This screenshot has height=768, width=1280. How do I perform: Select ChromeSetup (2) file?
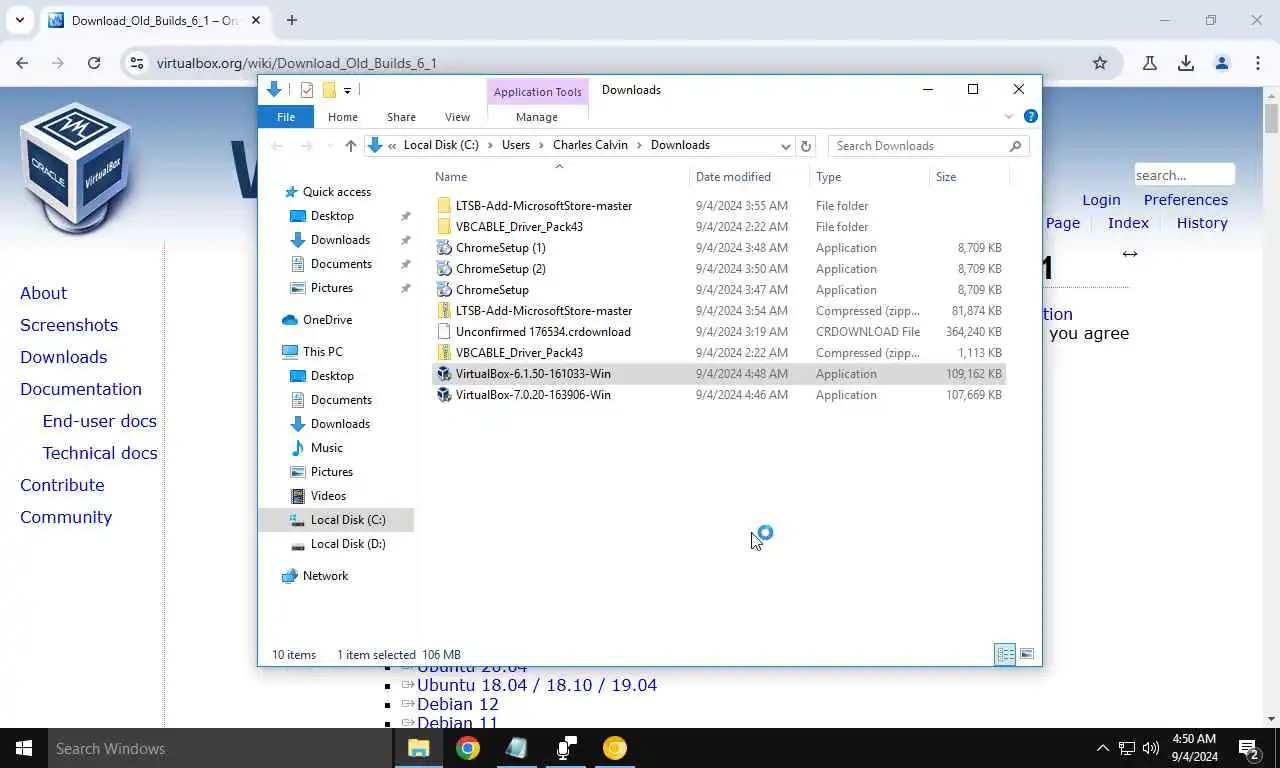[x=719, y=269]
